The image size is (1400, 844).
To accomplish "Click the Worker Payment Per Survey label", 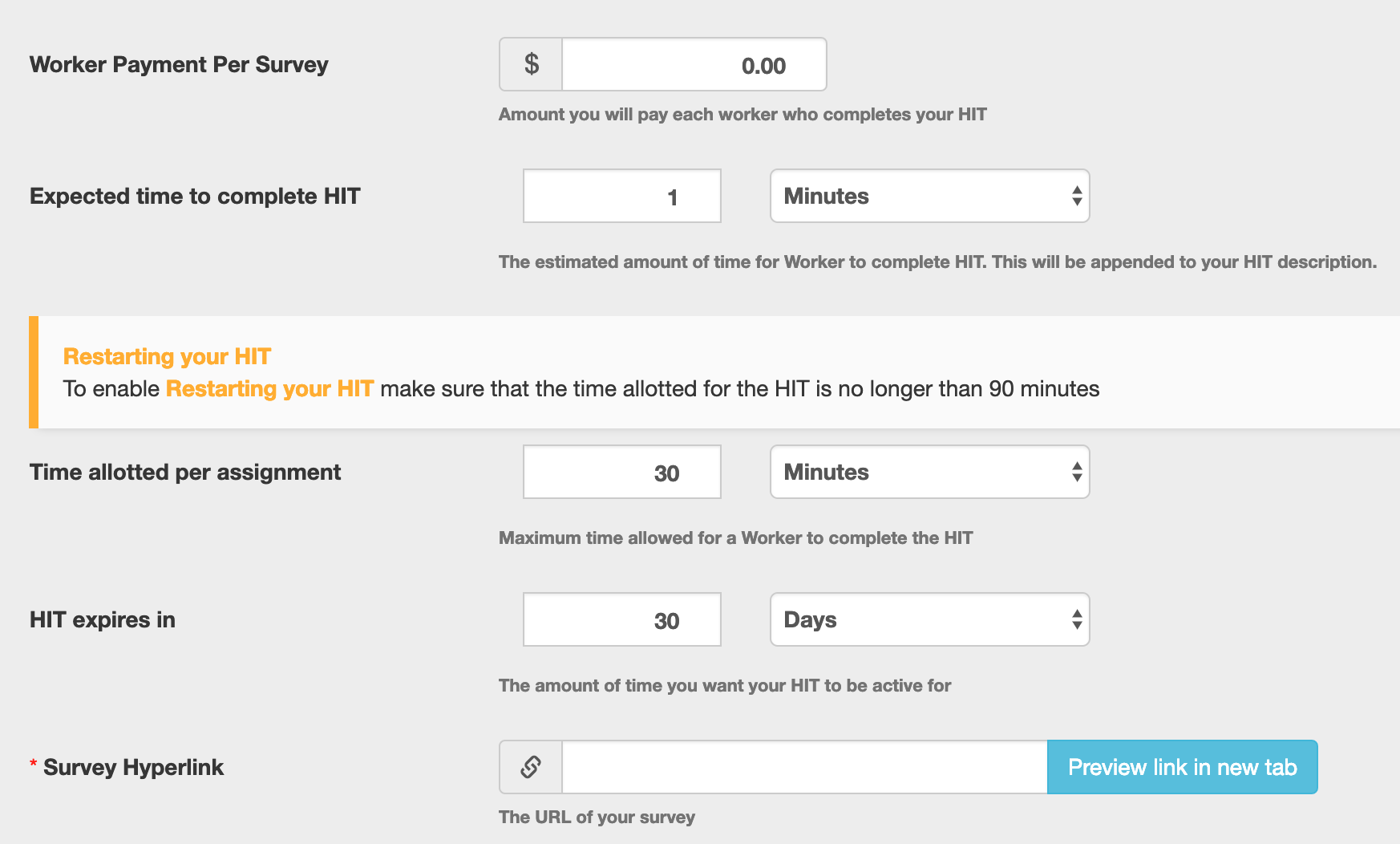I will click(179, 64).
